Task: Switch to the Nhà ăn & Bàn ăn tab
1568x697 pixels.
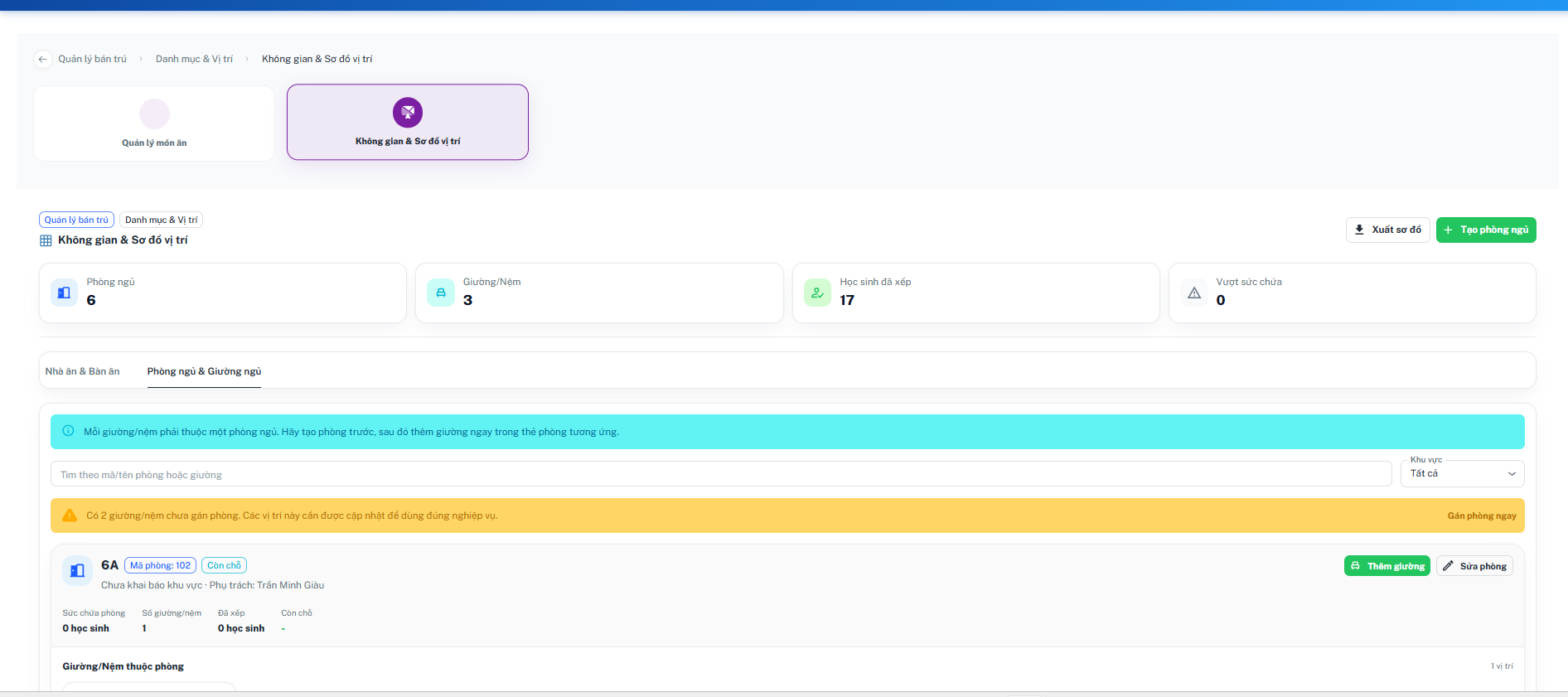Action: point(82,371)
